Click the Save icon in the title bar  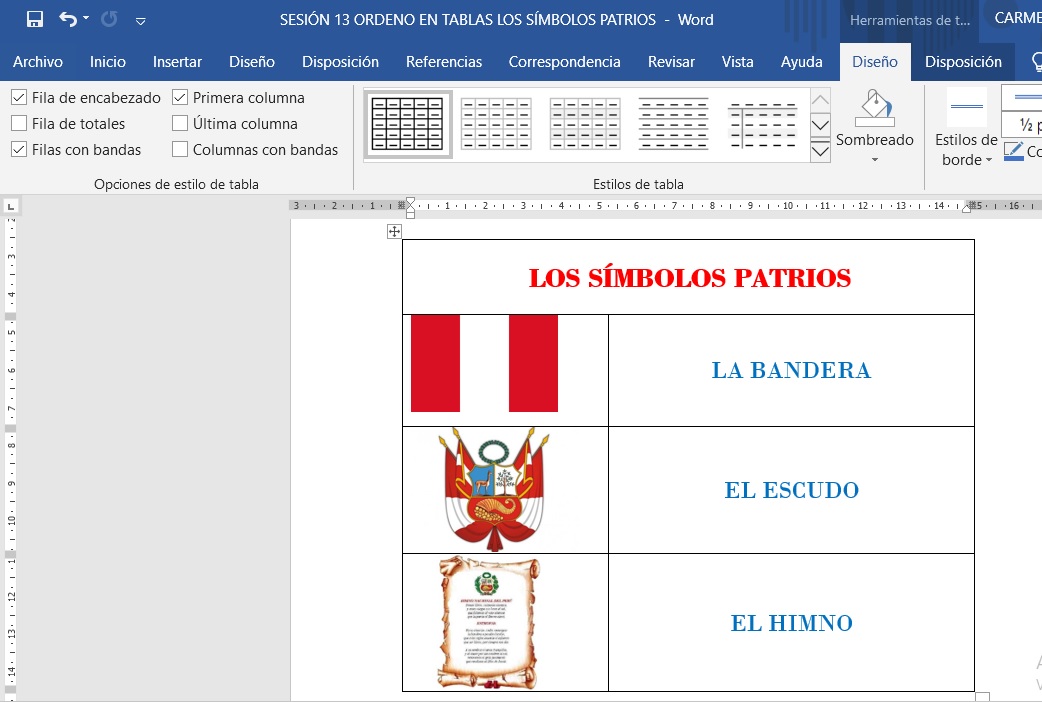[35, 19]
